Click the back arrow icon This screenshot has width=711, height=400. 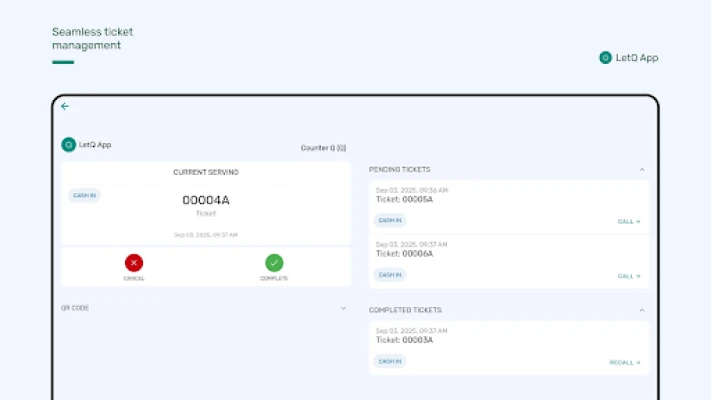click(x=65, y=106)
